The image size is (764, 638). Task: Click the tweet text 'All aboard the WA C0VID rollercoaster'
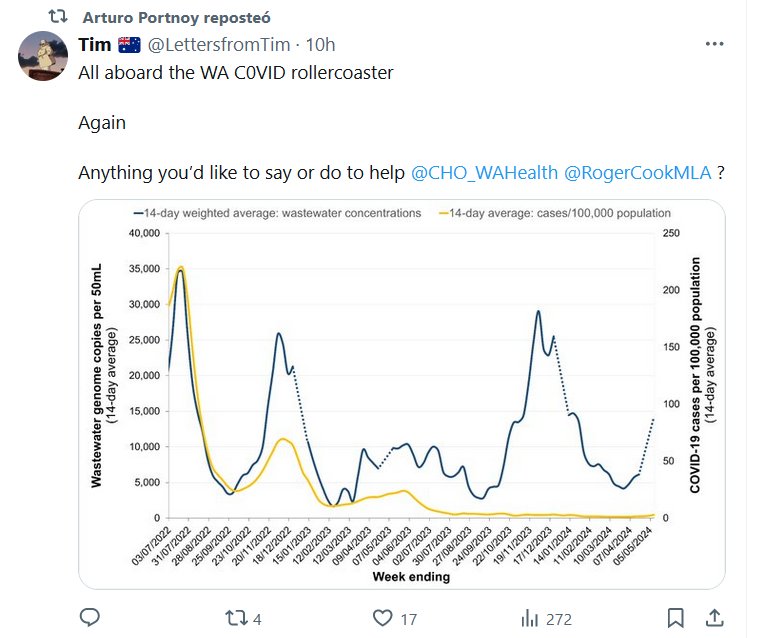[236, 72]
